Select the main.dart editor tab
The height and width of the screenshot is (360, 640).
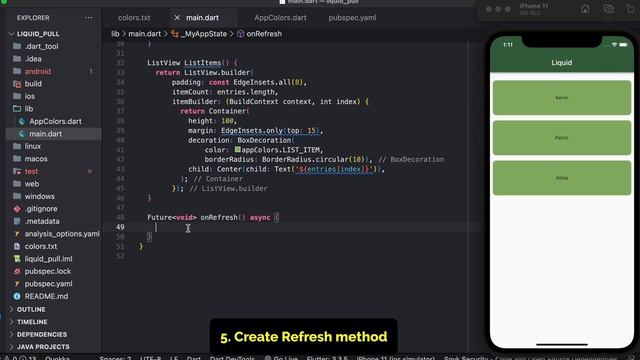pyautogui.click(x=202, y=18)
